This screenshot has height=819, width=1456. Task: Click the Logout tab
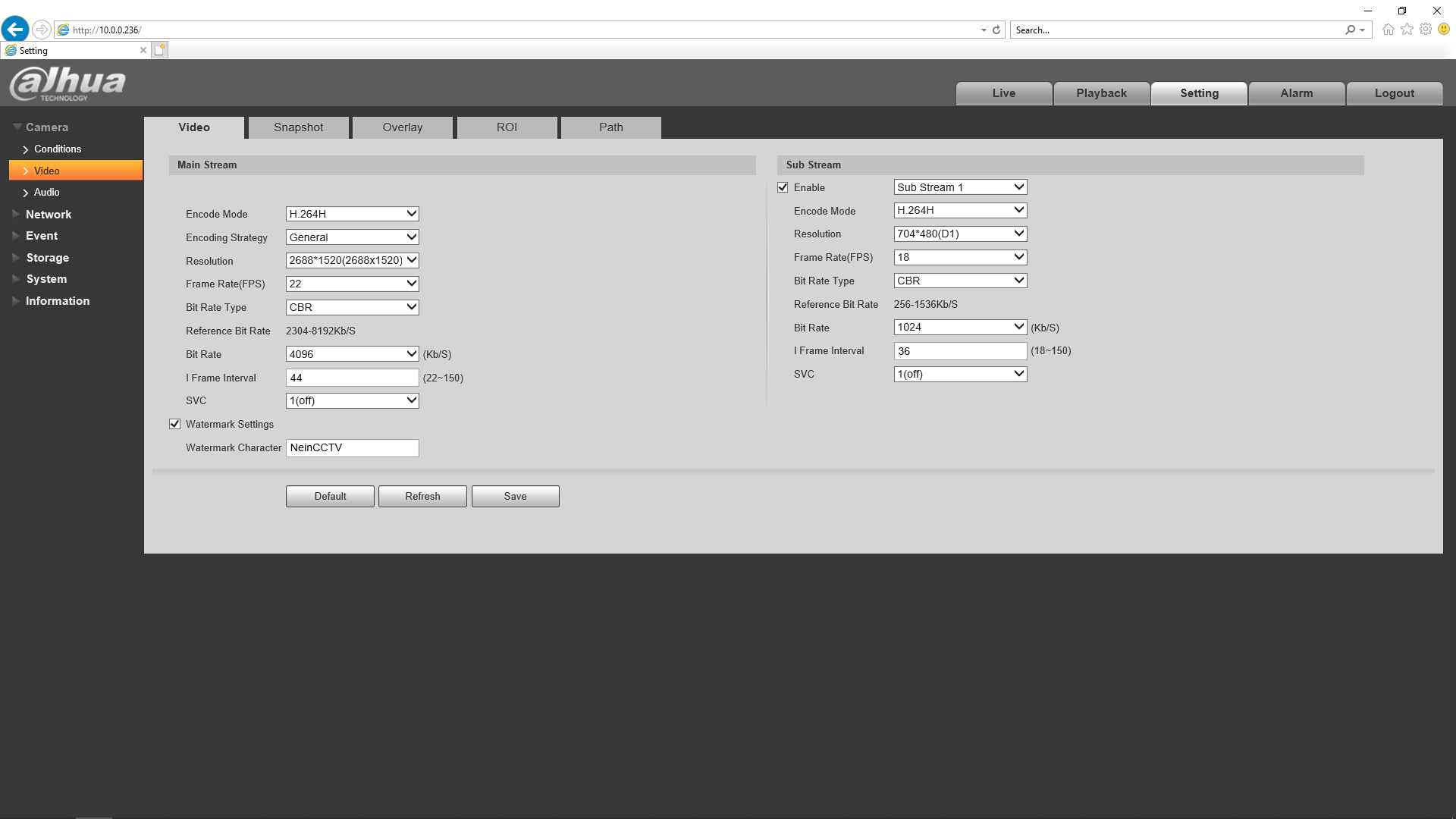tap(1394, 93)
